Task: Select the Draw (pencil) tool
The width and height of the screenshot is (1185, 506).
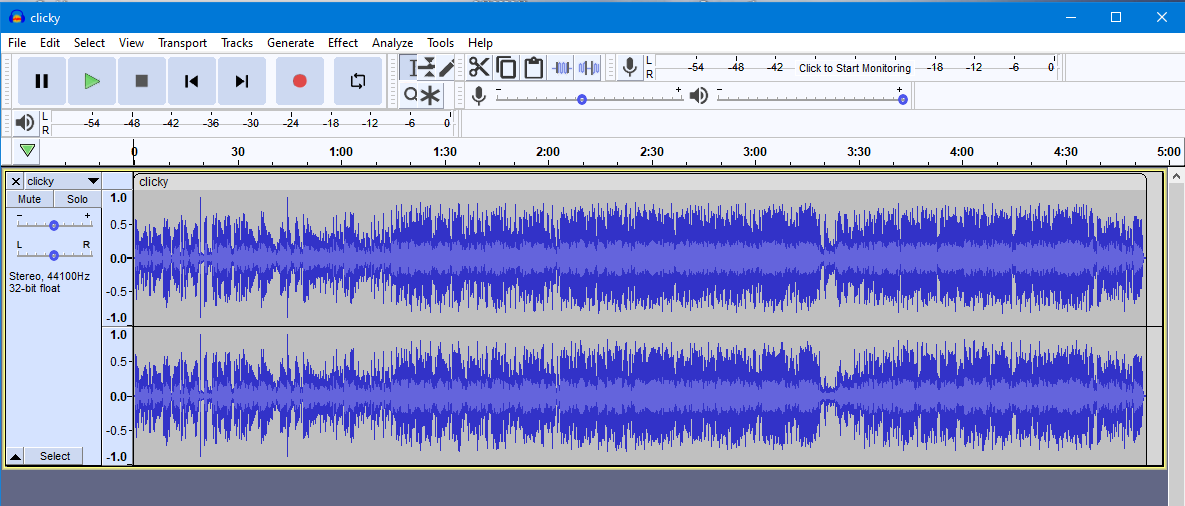Action: (447, 68)
